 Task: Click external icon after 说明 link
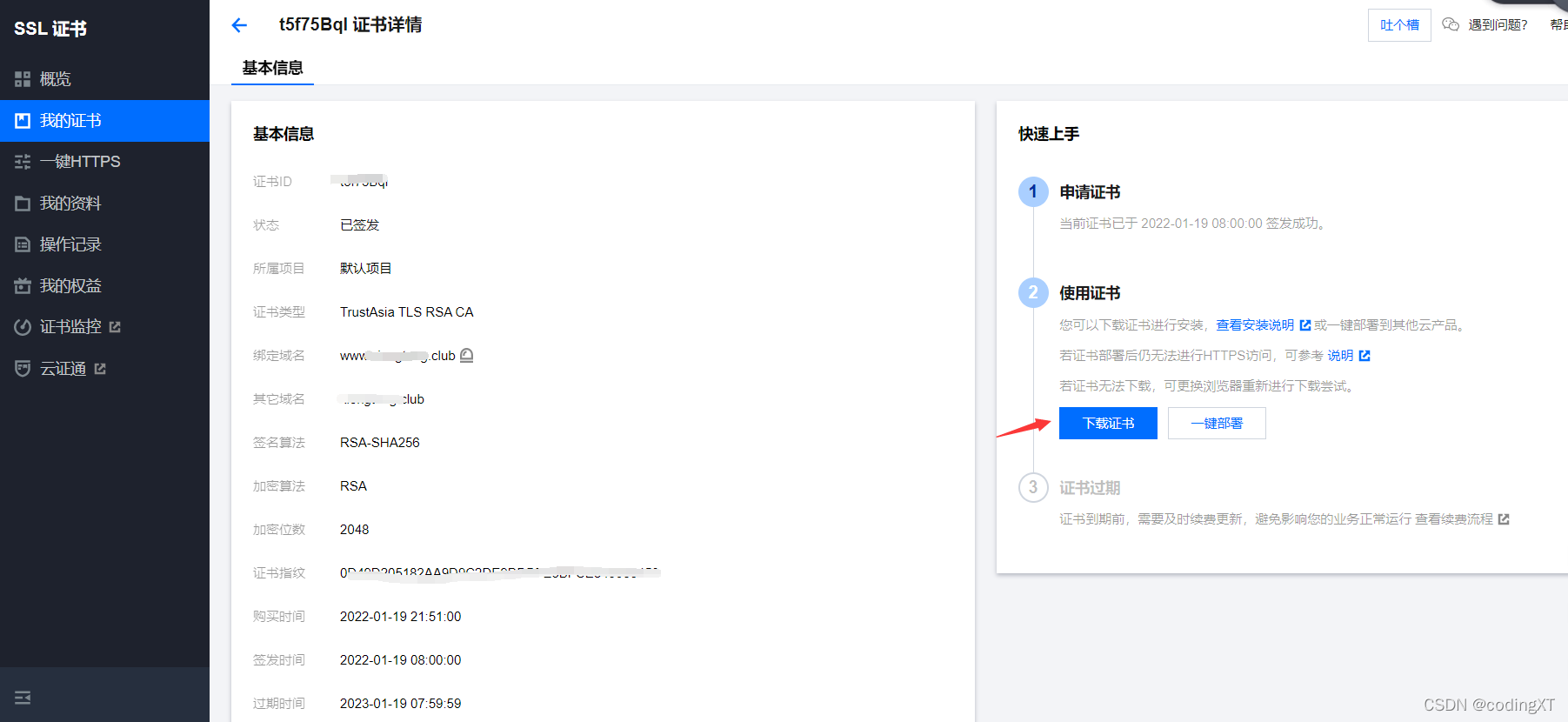point(1364,356)
